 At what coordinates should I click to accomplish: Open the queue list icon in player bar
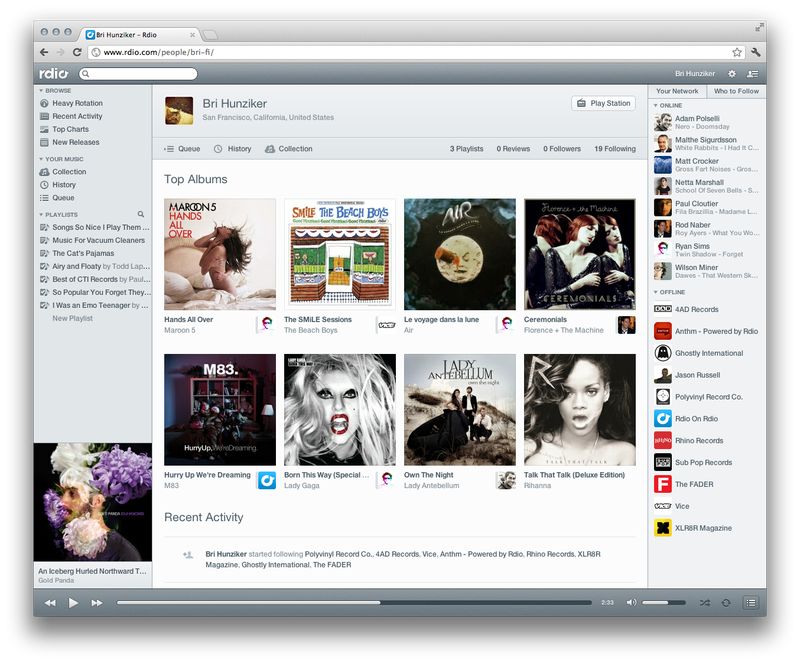coord(751,603)
